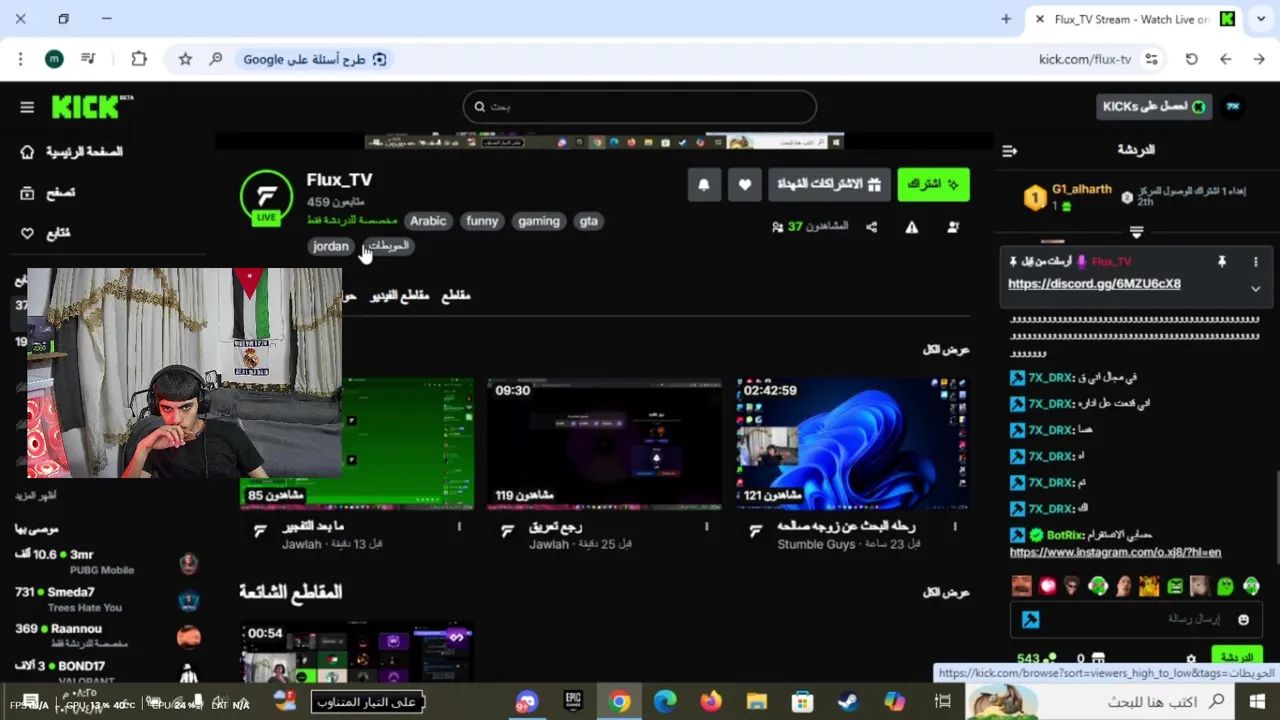This screenshot has width=1280, height=720.
Task: Open the home page sidebar item
Action: pos(71,152)
